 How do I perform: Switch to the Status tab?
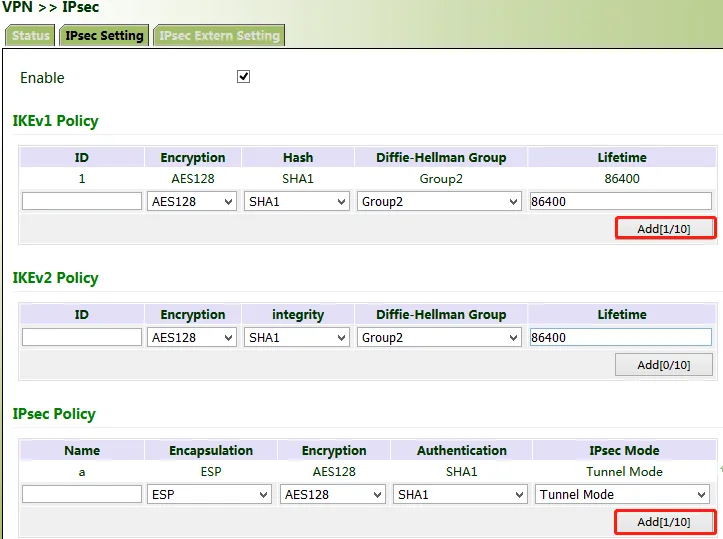30,36
